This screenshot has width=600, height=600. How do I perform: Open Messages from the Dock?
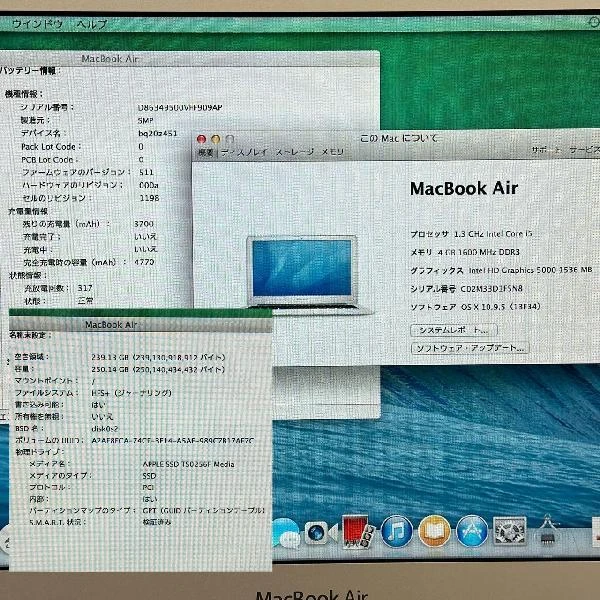coord(285,533)
